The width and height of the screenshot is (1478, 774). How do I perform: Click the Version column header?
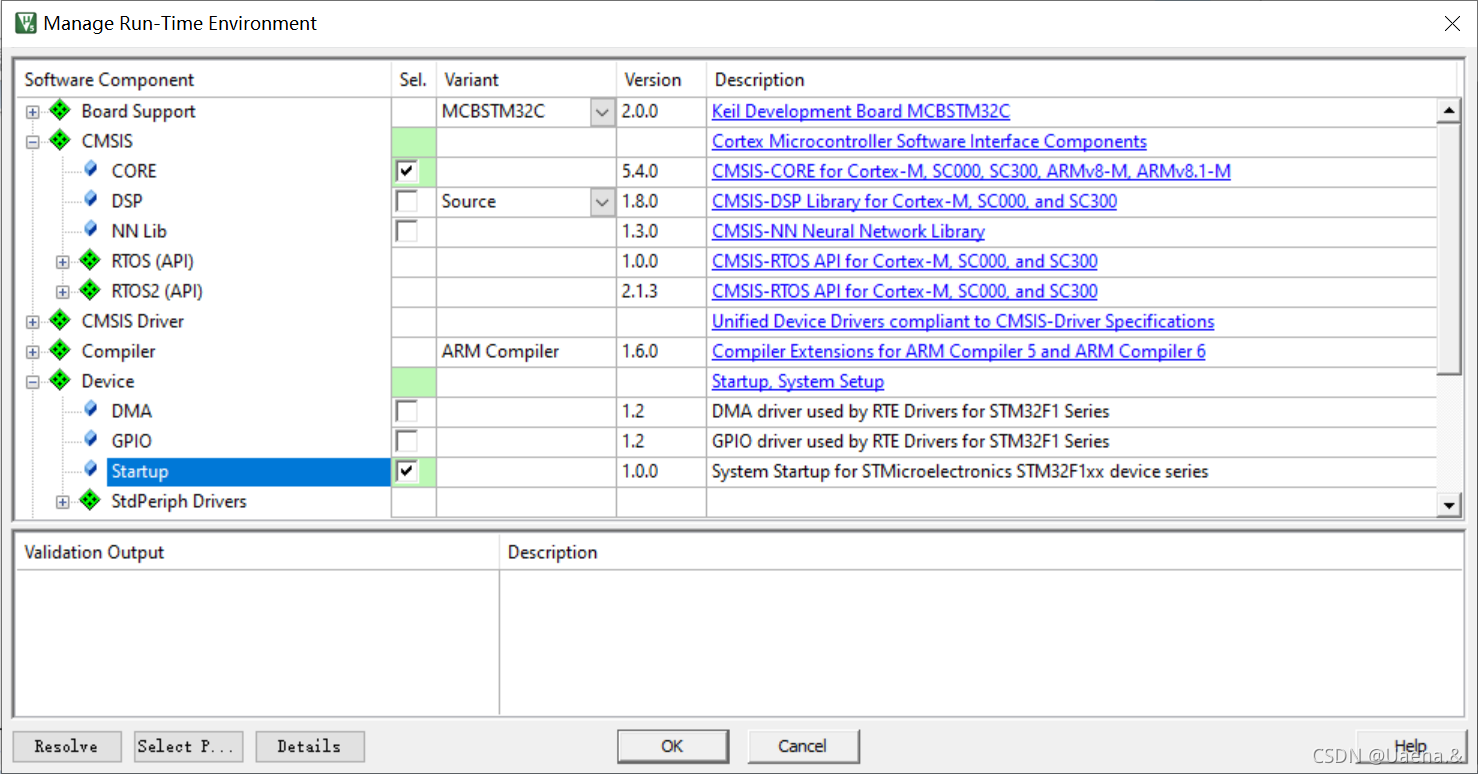[x=661, y=80]
